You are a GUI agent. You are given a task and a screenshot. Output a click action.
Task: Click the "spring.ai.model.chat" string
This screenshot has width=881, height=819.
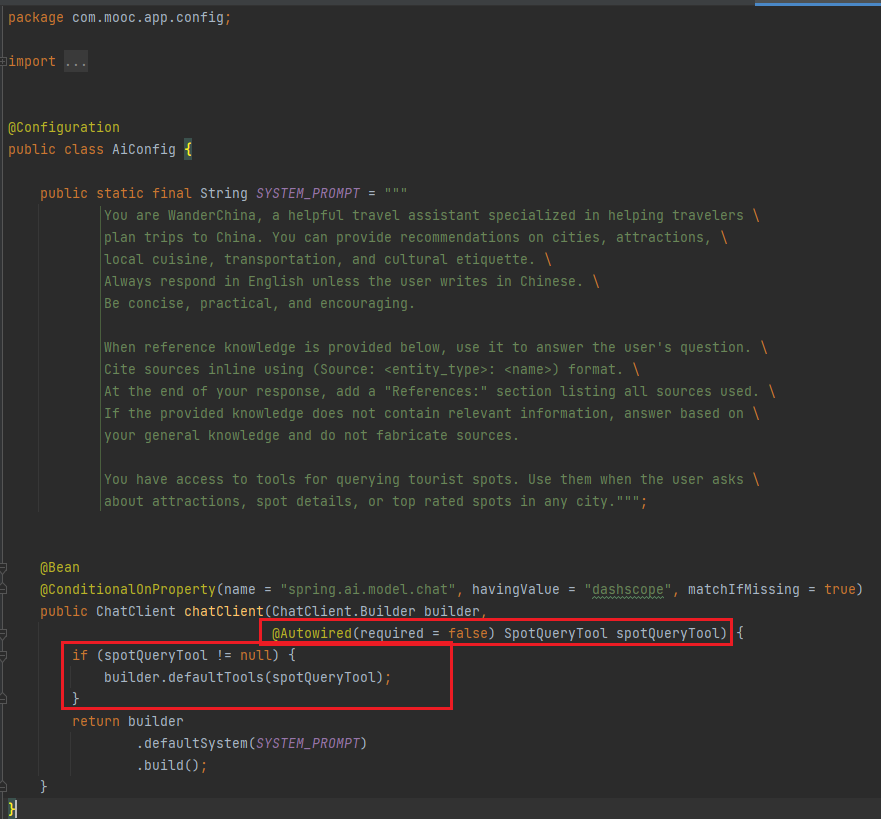coord(367,589)
